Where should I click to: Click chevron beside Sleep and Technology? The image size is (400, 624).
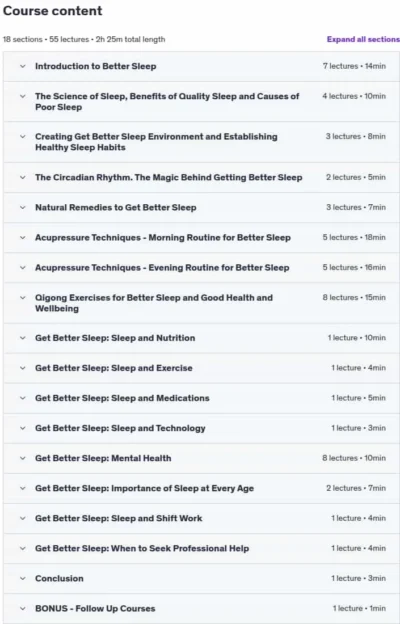(23, 428)
